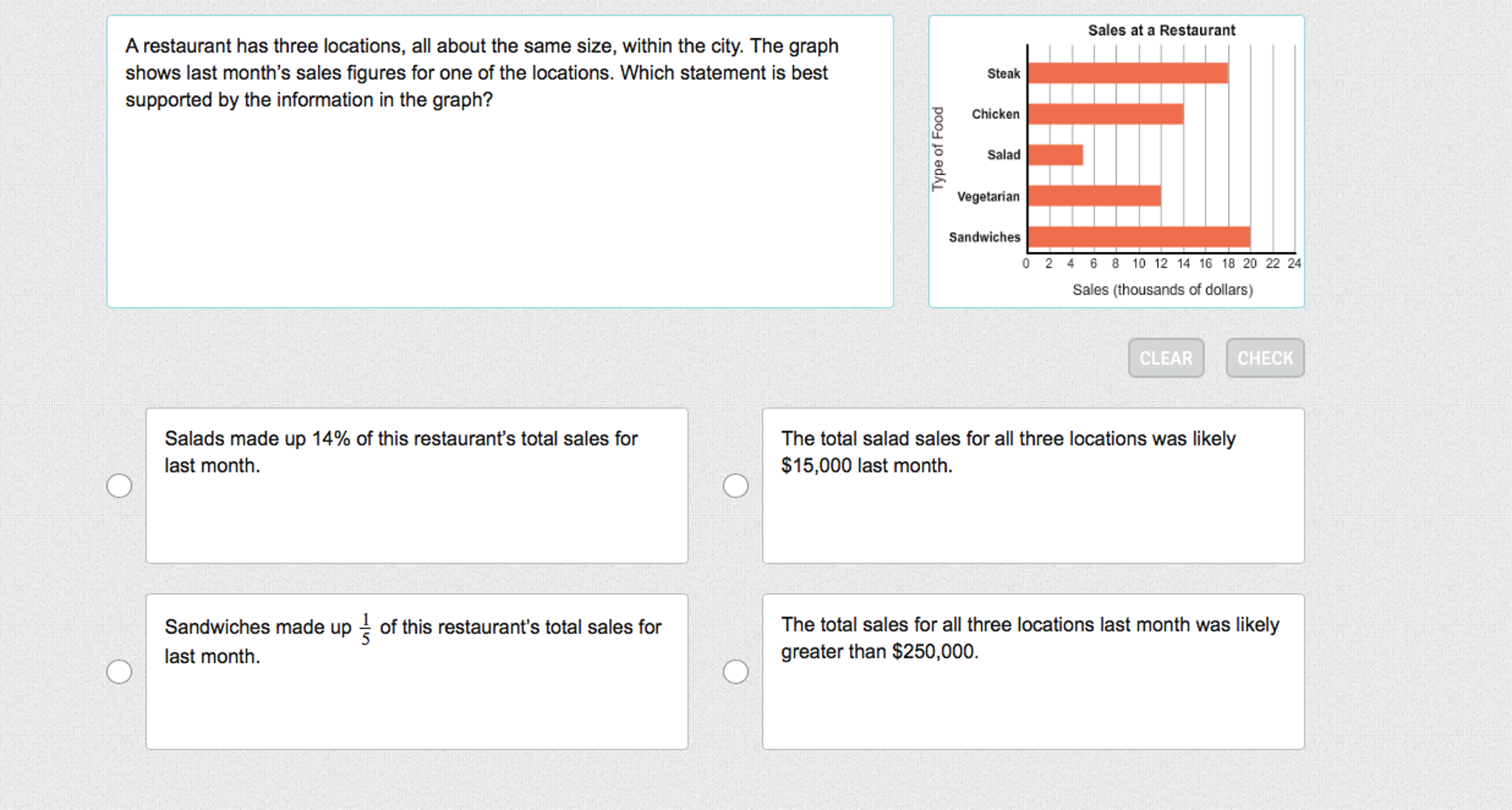Click the CLEAR button
The width and height of the screenshot is (1512, 810).
pos(1165,358)
